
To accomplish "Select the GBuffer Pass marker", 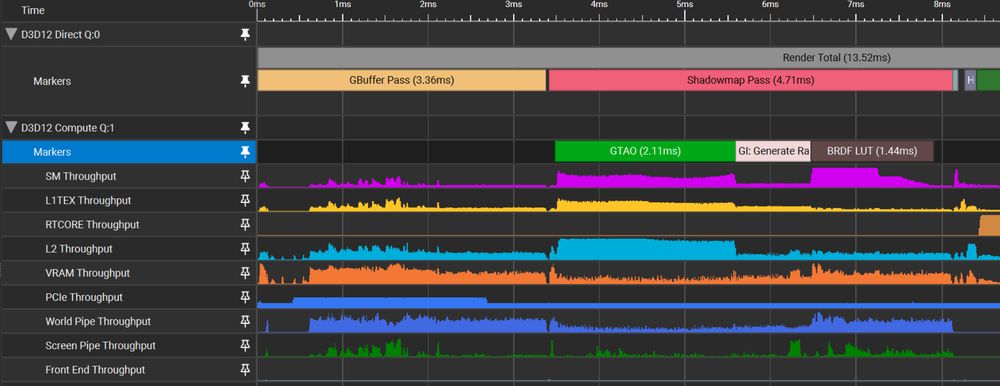I will (402, 80).
